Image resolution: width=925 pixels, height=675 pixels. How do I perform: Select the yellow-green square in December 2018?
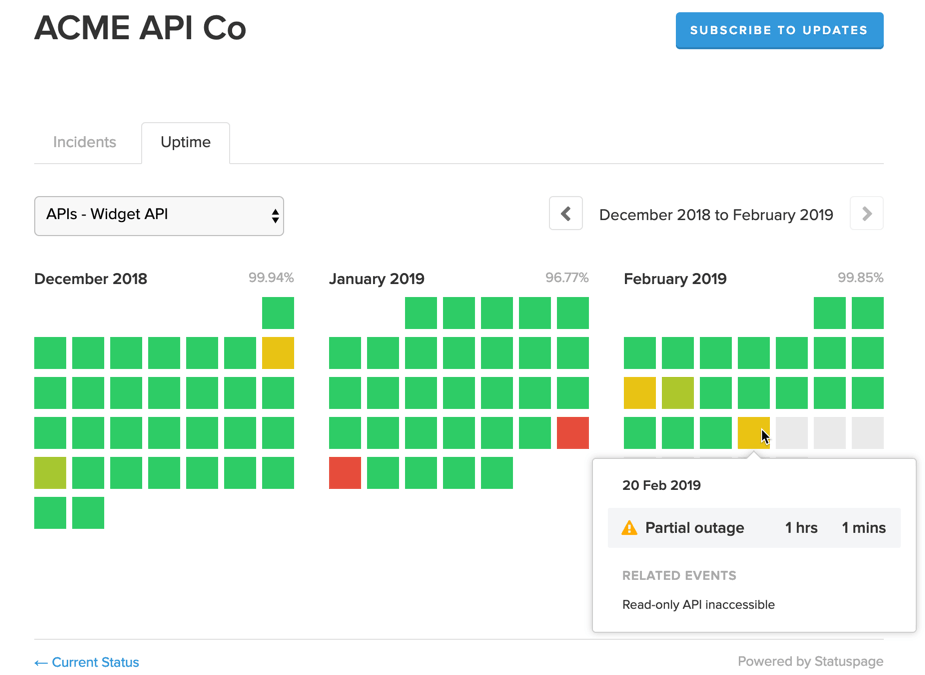50,473
